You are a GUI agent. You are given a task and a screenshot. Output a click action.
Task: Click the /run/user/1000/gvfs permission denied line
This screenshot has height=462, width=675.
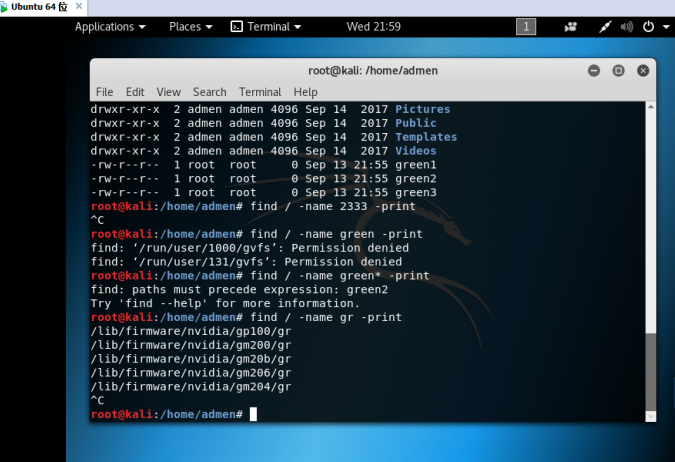pos(250,248)
